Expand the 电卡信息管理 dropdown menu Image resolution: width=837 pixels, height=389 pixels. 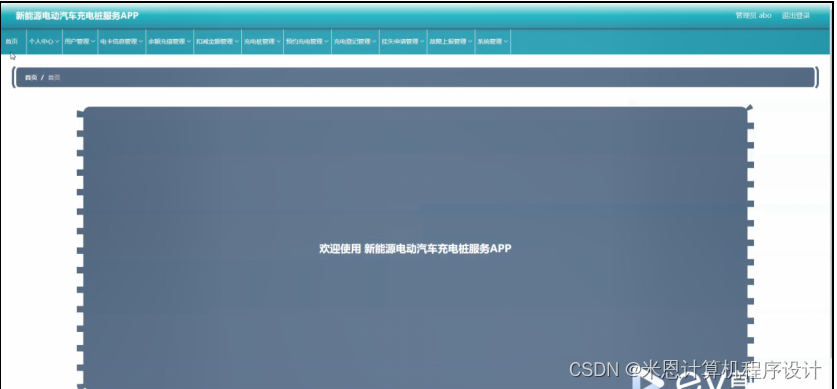122,41
